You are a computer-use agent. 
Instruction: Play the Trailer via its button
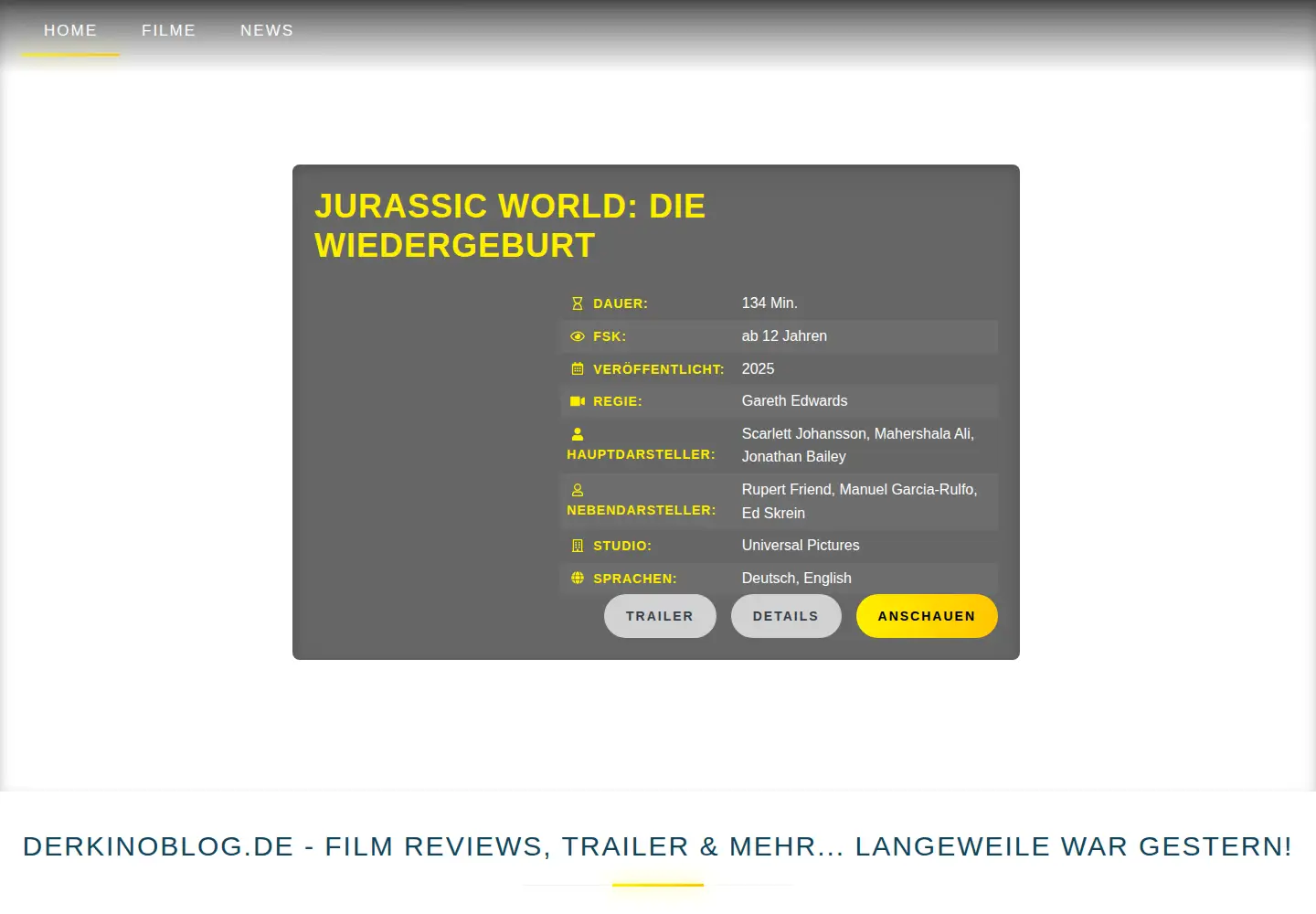(660, 616)
